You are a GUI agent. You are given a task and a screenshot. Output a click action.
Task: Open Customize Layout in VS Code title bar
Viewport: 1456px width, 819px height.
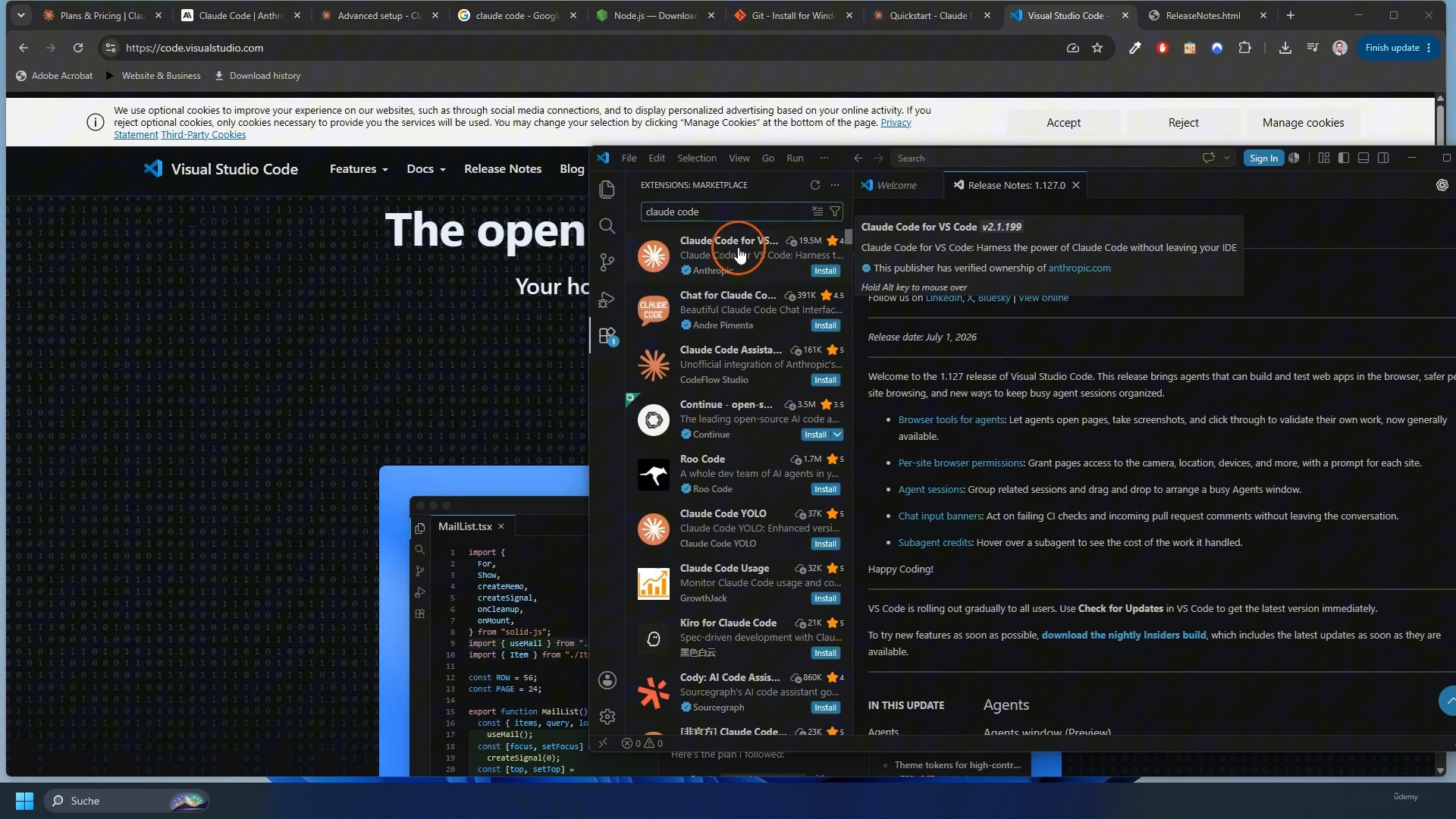[x=1324, y=158]
